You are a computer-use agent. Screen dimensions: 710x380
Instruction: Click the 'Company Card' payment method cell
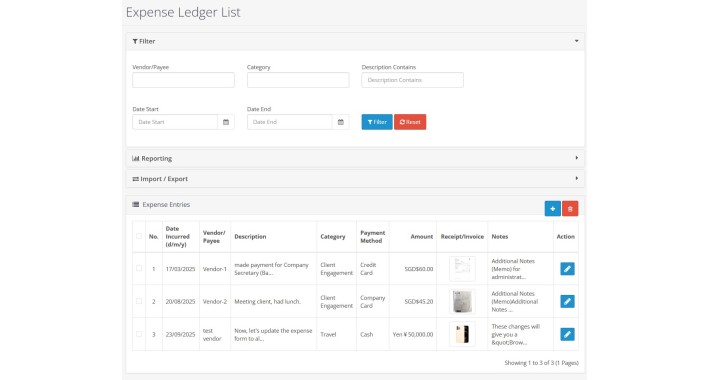coord(372,302)
